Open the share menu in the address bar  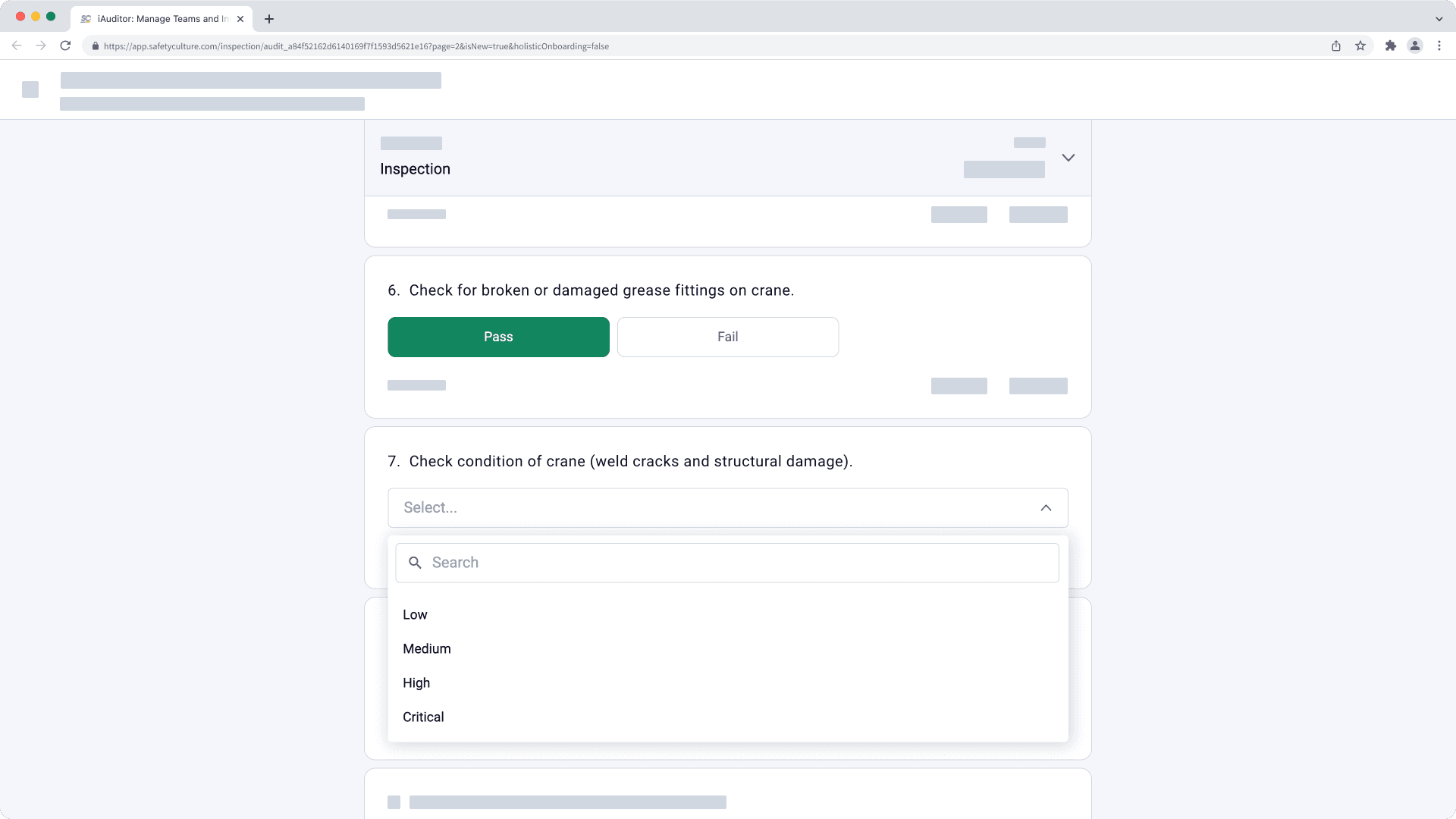[x=1335, y=45]
